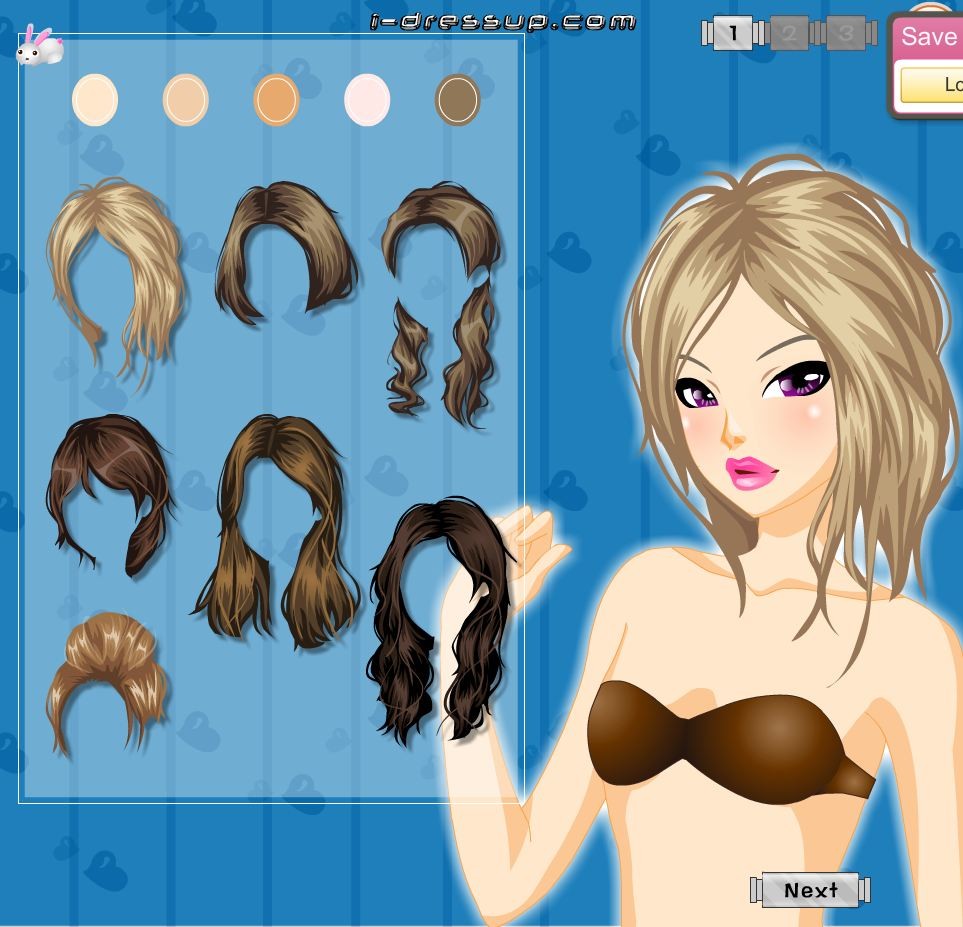Viewport: 963px width, 927px height.
Task: Choose the long straight brown hairstyle
Action: (x=275, y=530)
